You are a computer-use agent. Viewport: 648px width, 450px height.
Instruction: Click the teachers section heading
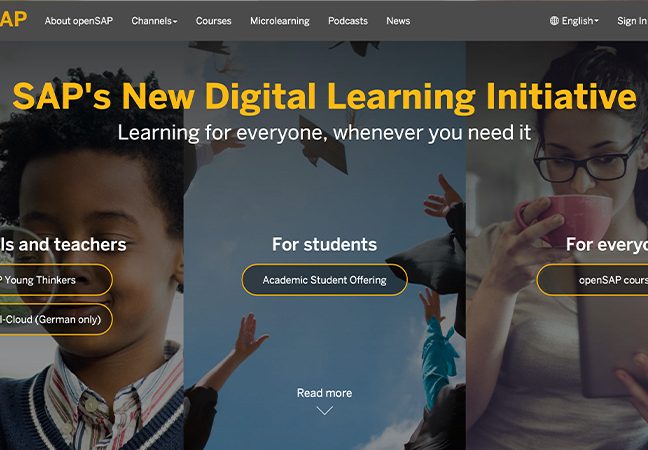point(63,244)
